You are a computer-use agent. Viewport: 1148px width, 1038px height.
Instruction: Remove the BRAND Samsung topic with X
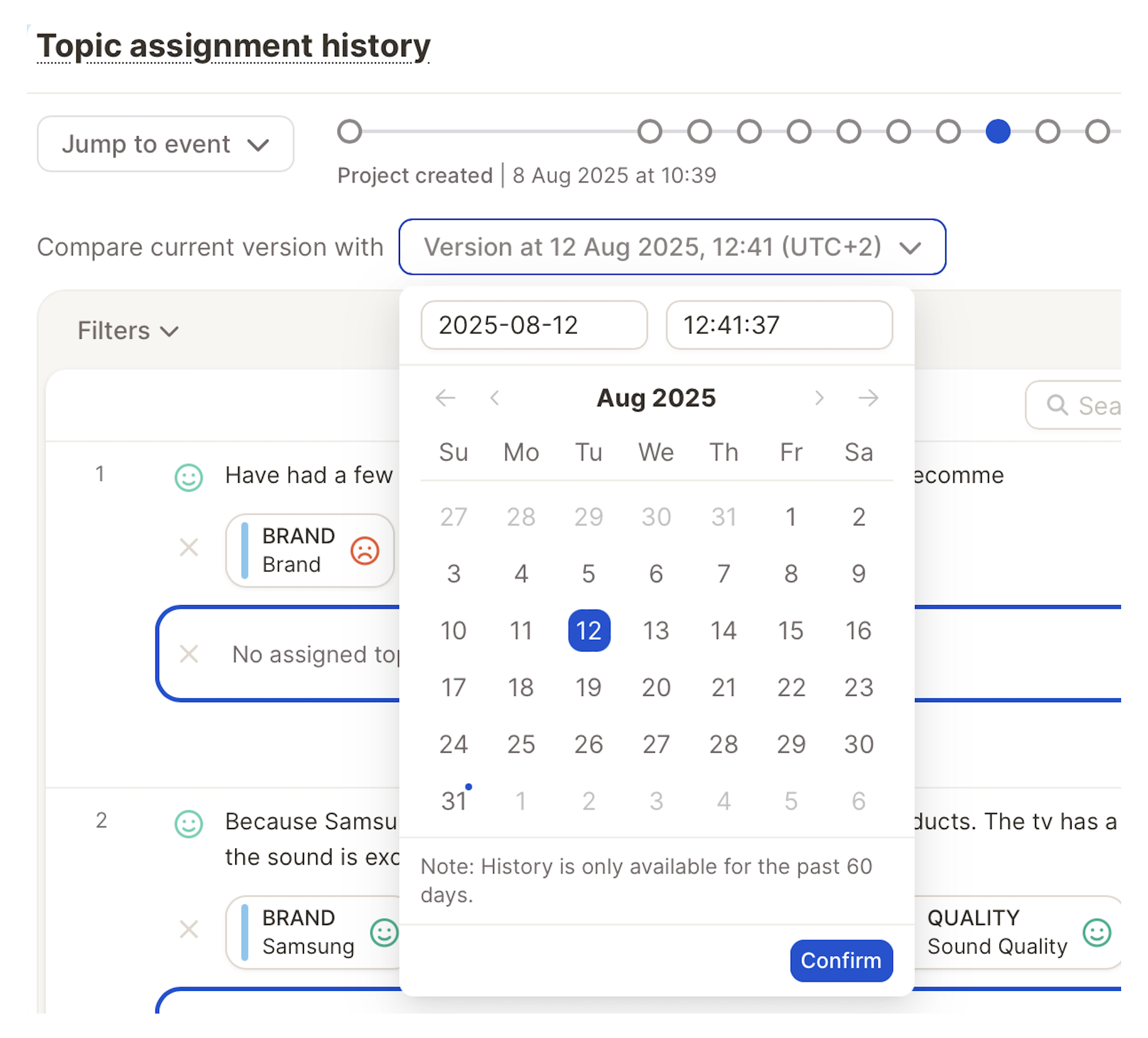[x=189, y=929]
